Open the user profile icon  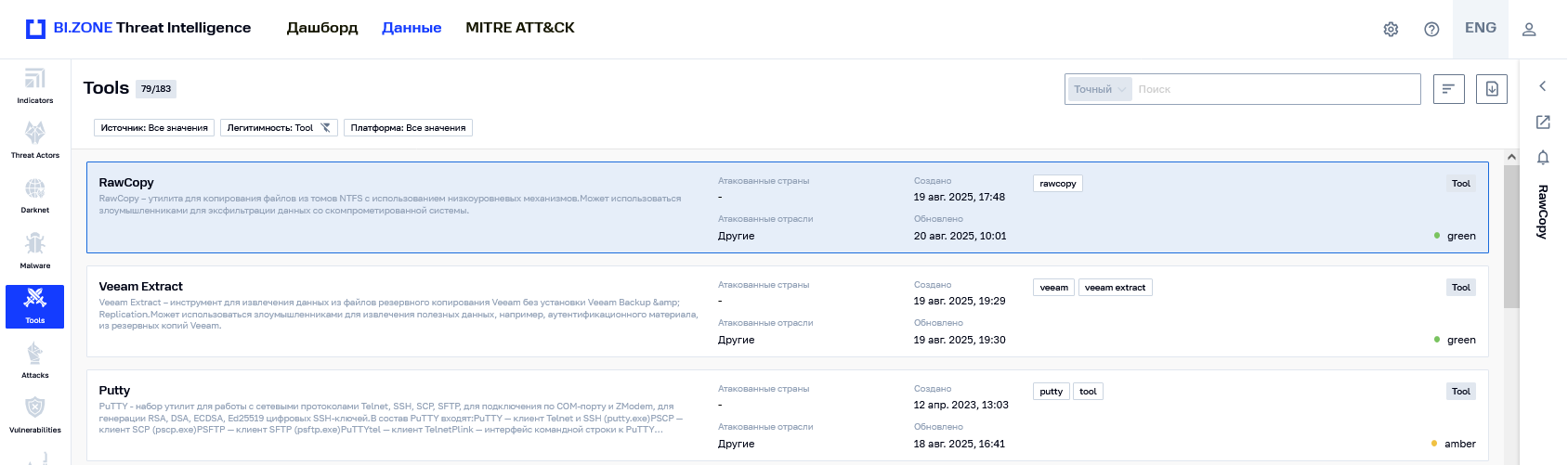[x=1529, y=29]
